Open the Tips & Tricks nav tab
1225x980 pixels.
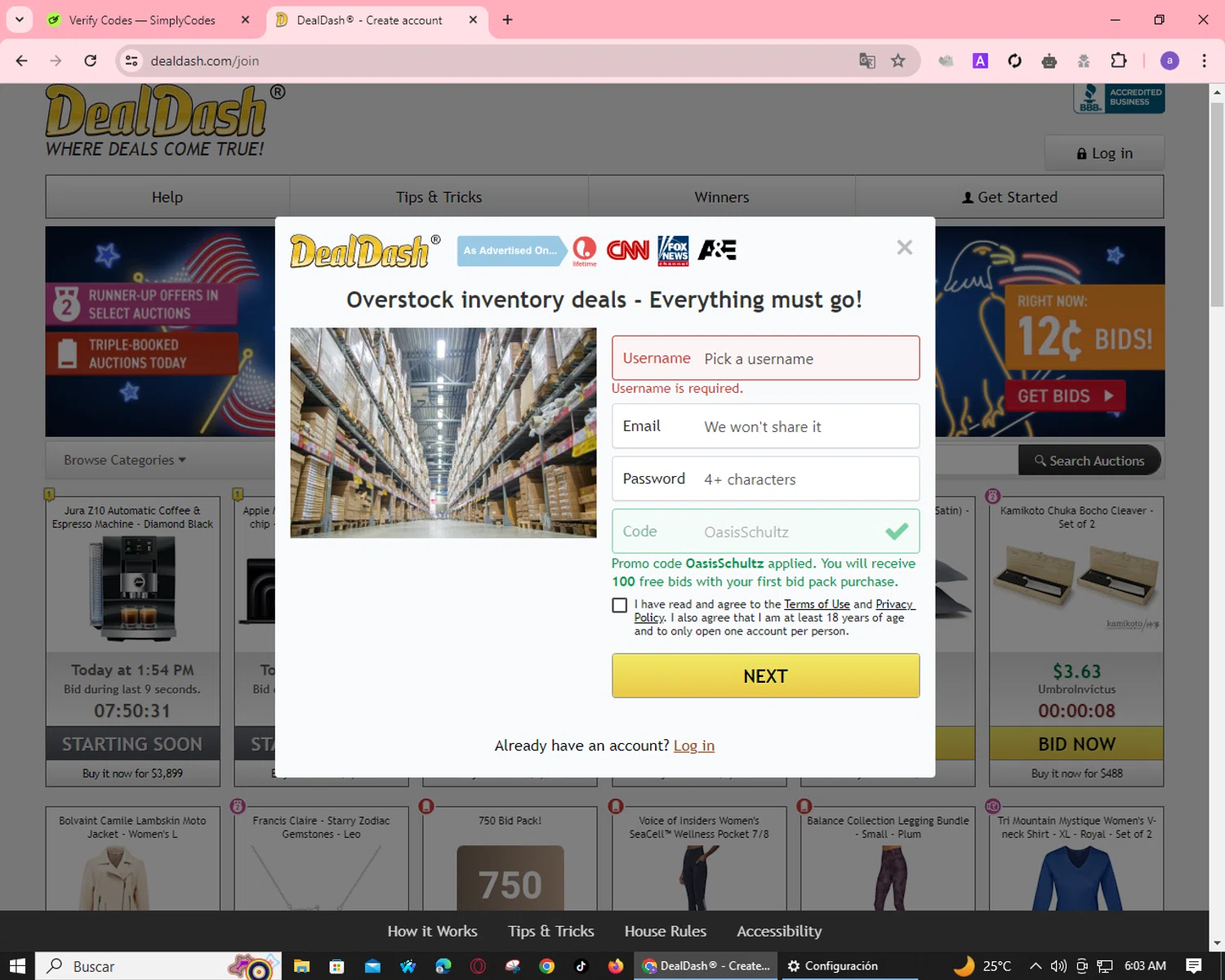click(439, 197)
